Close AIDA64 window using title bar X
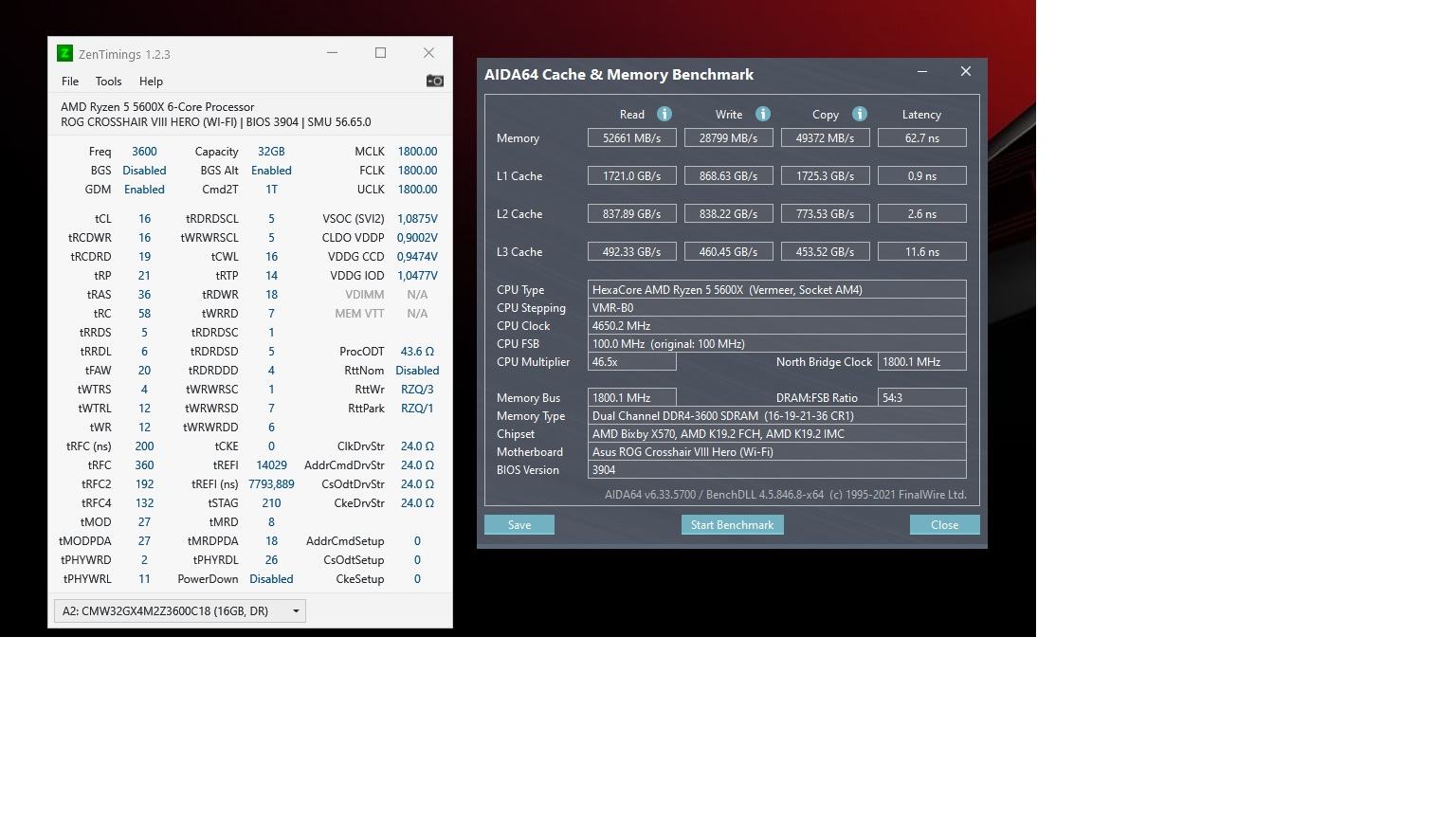The width and height of the screenshot is (1456, 819). pos(966,72)
